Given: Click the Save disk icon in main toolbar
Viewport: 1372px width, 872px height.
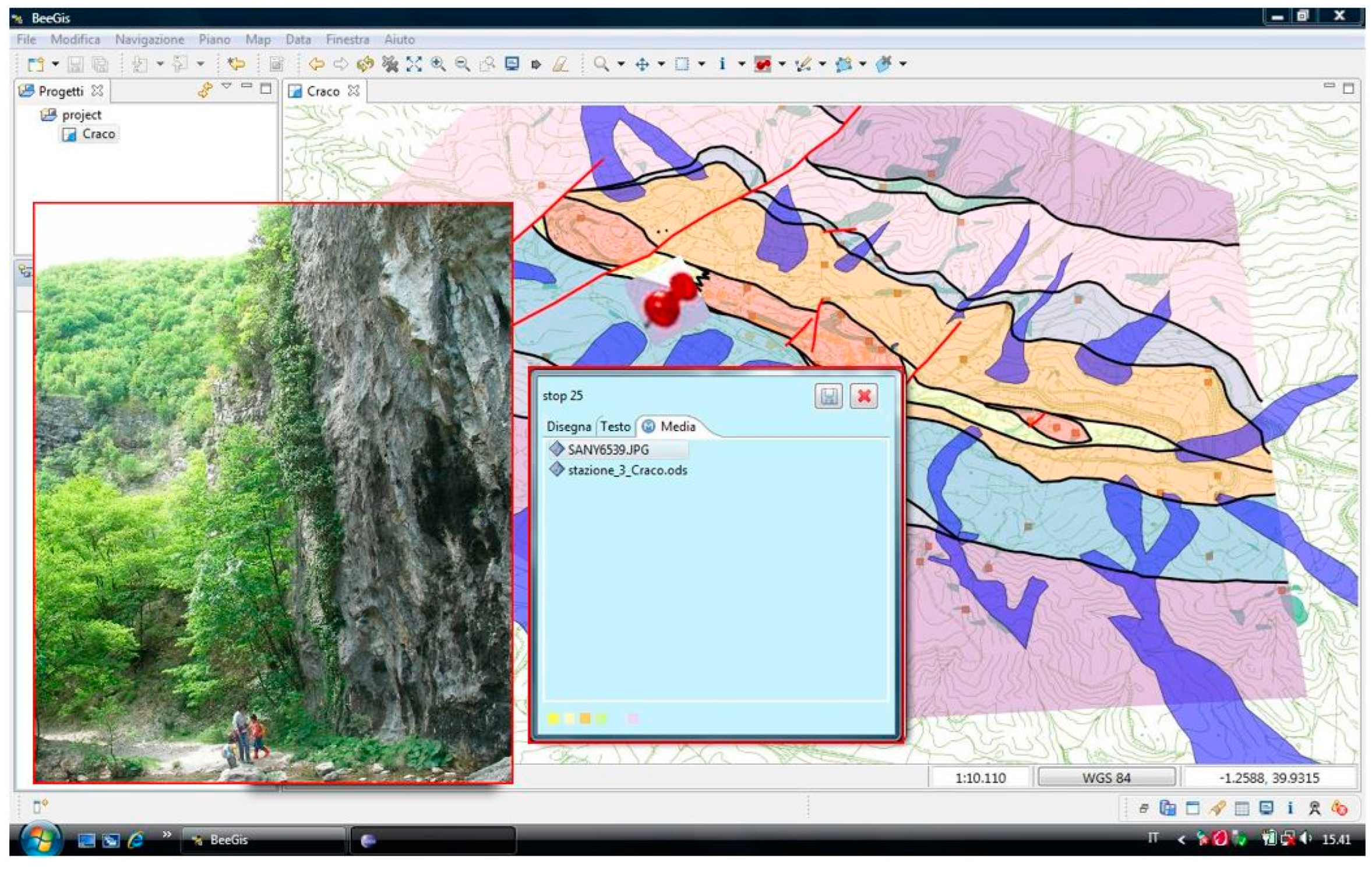Looking at the screenshot, I should pyautogui.click(x=75, y=64).
